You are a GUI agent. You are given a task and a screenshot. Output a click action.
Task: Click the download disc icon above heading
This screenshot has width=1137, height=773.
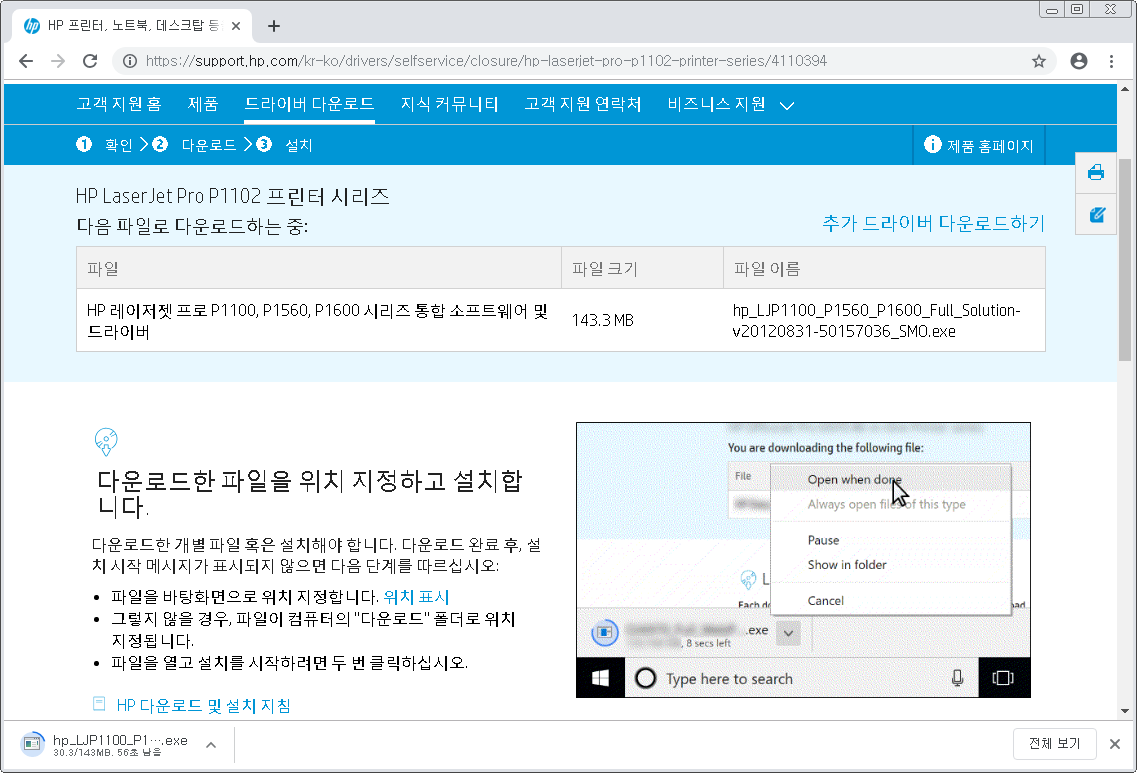pyautogui.click(x=106, y=441)
